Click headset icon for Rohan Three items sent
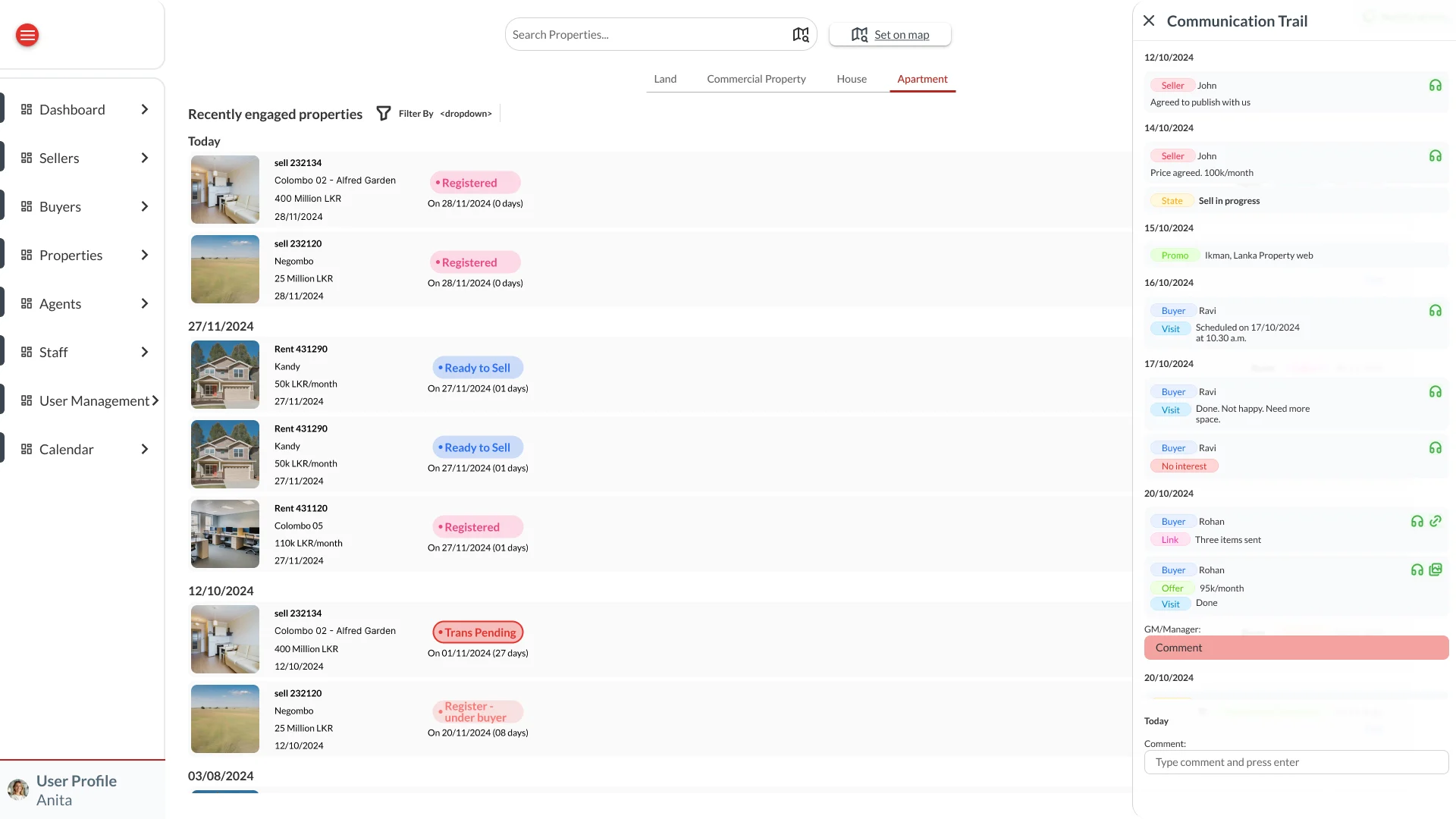 click(1417, 522)
